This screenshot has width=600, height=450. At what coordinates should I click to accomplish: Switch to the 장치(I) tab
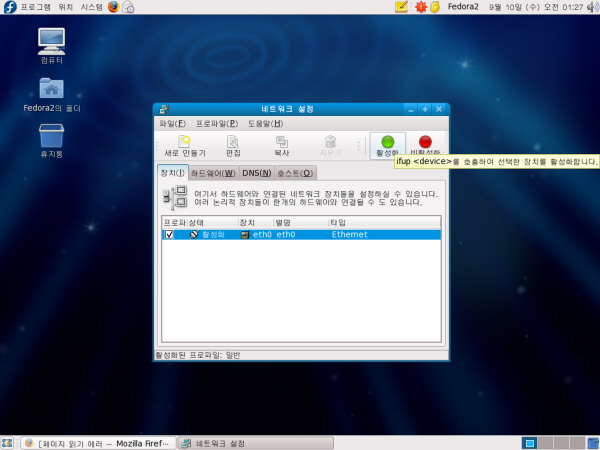[x=173, y=173]
